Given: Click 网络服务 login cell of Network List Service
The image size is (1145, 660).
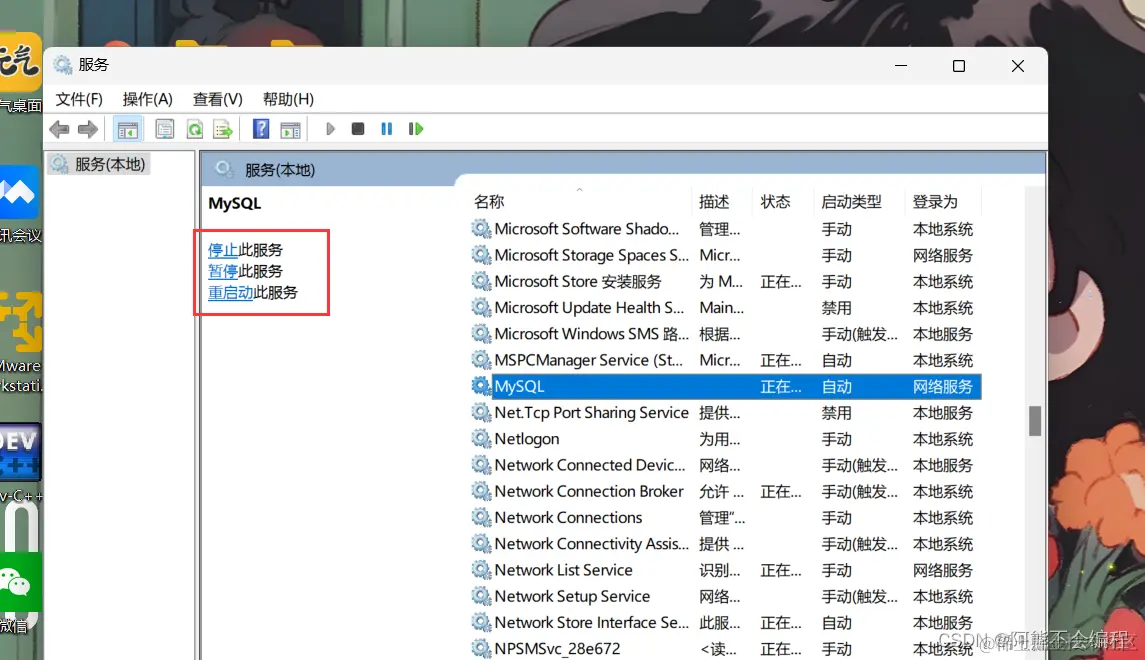Looking at the screenshot, I should (943, 571).
